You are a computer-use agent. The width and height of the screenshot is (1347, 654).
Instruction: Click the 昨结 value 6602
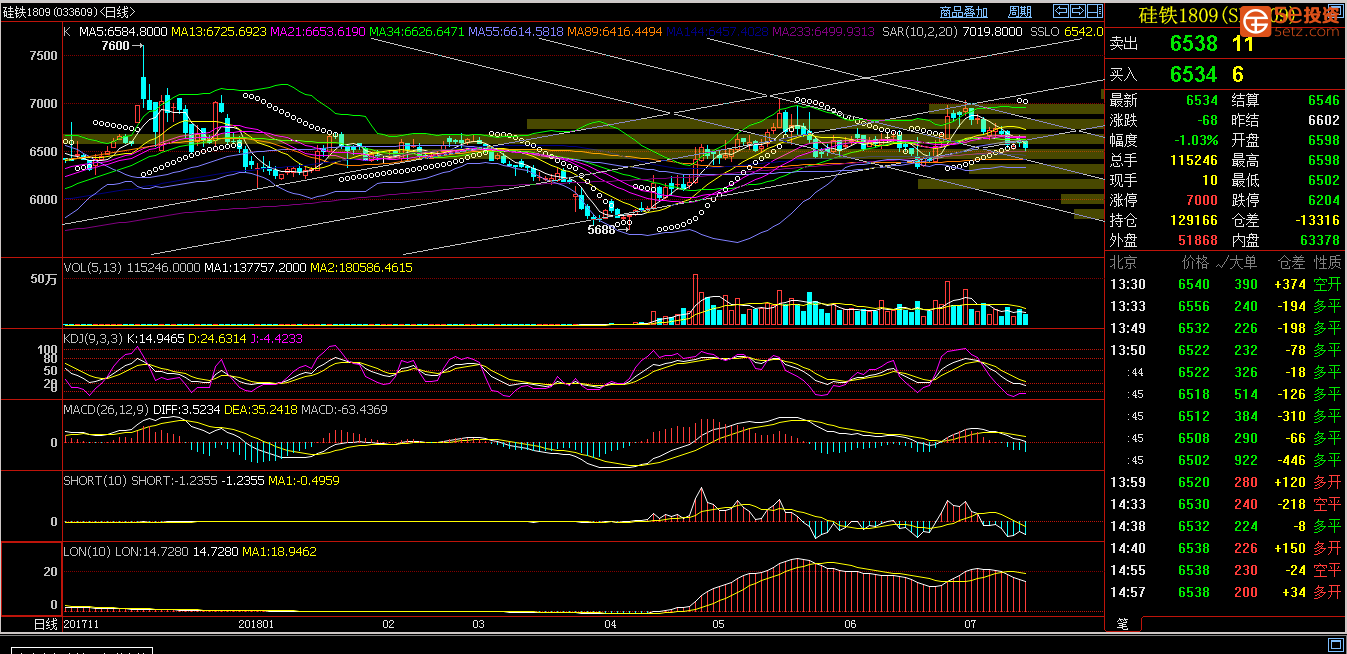click(x=1323, y=120)
